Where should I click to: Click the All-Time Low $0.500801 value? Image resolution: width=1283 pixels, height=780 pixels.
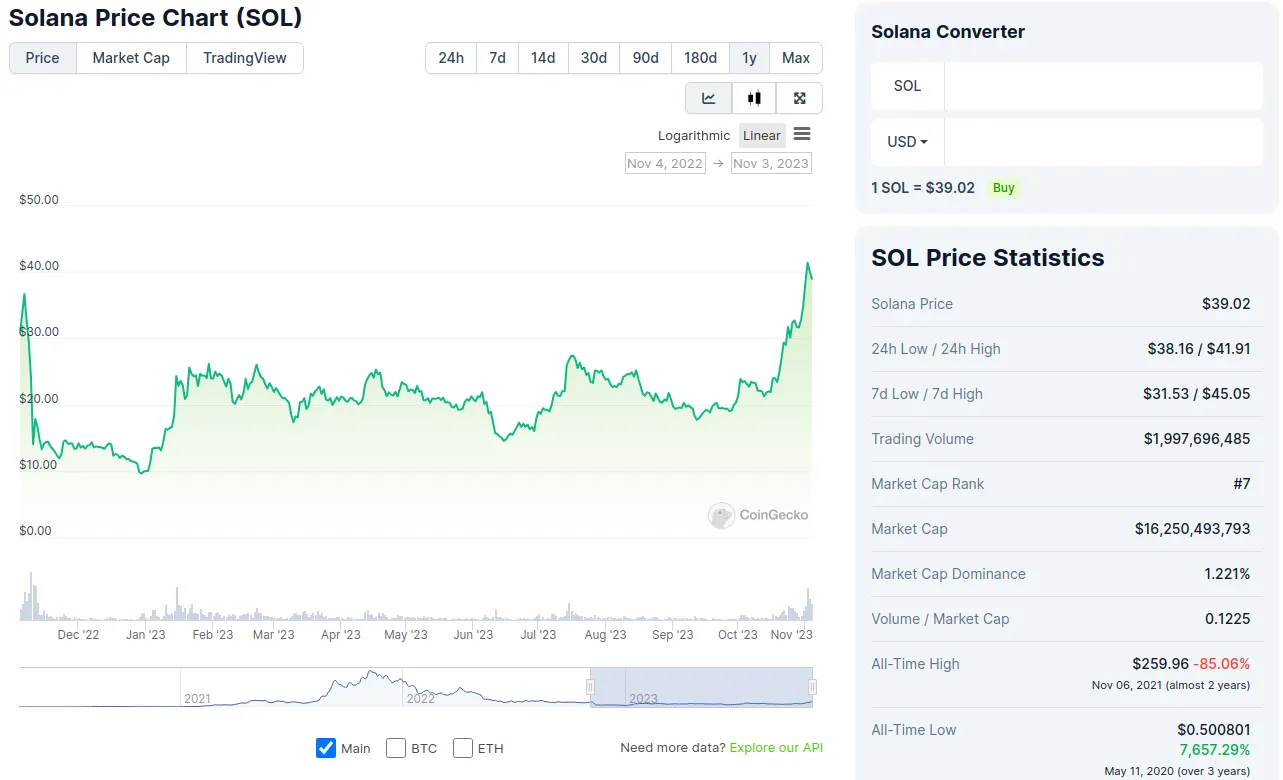(1214, 730)
